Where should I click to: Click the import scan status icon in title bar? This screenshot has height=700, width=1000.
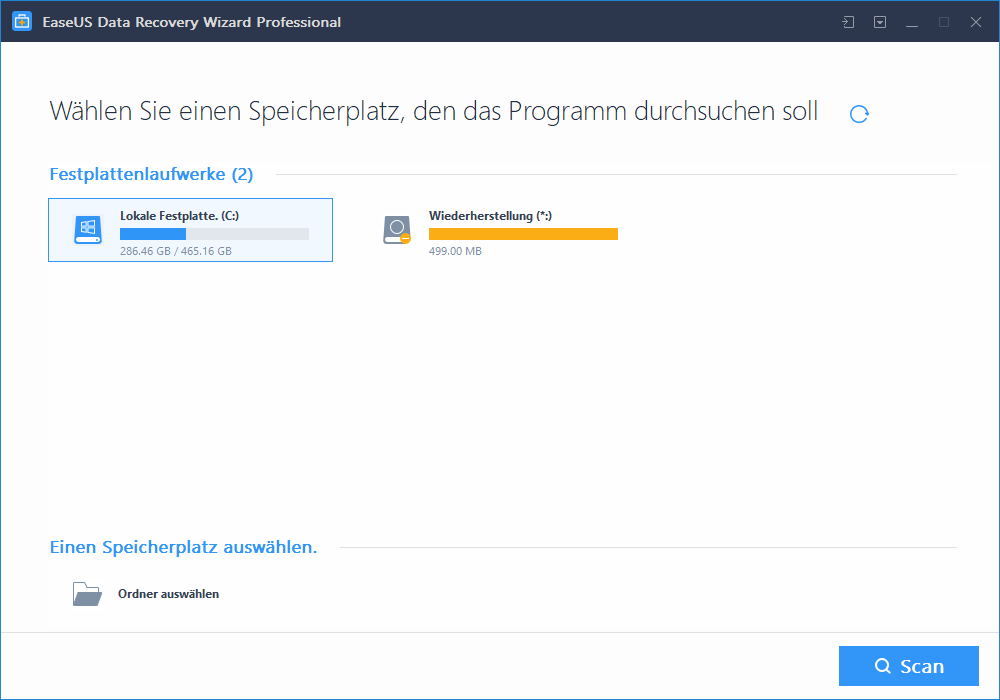coord(848,22)
